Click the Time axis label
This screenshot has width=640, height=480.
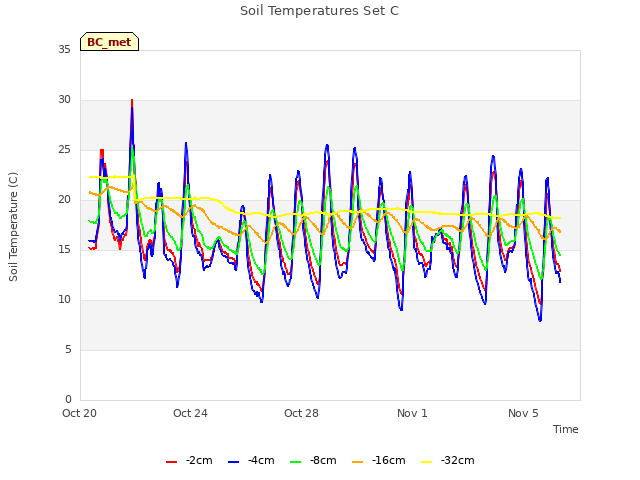point(565,429)
